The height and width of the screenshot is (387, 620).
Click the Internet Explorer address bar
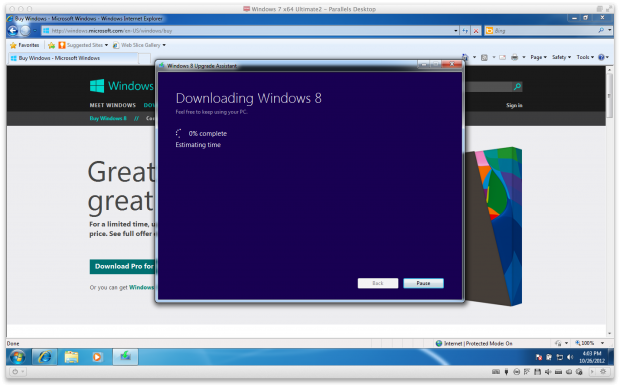click(x=249, y=30)
